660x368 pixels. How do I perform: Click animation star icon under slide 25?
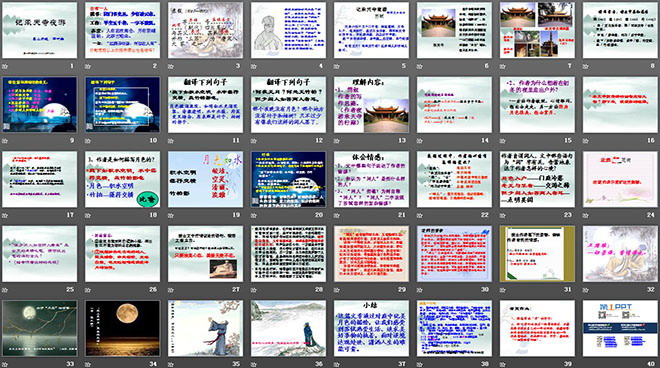5,290
